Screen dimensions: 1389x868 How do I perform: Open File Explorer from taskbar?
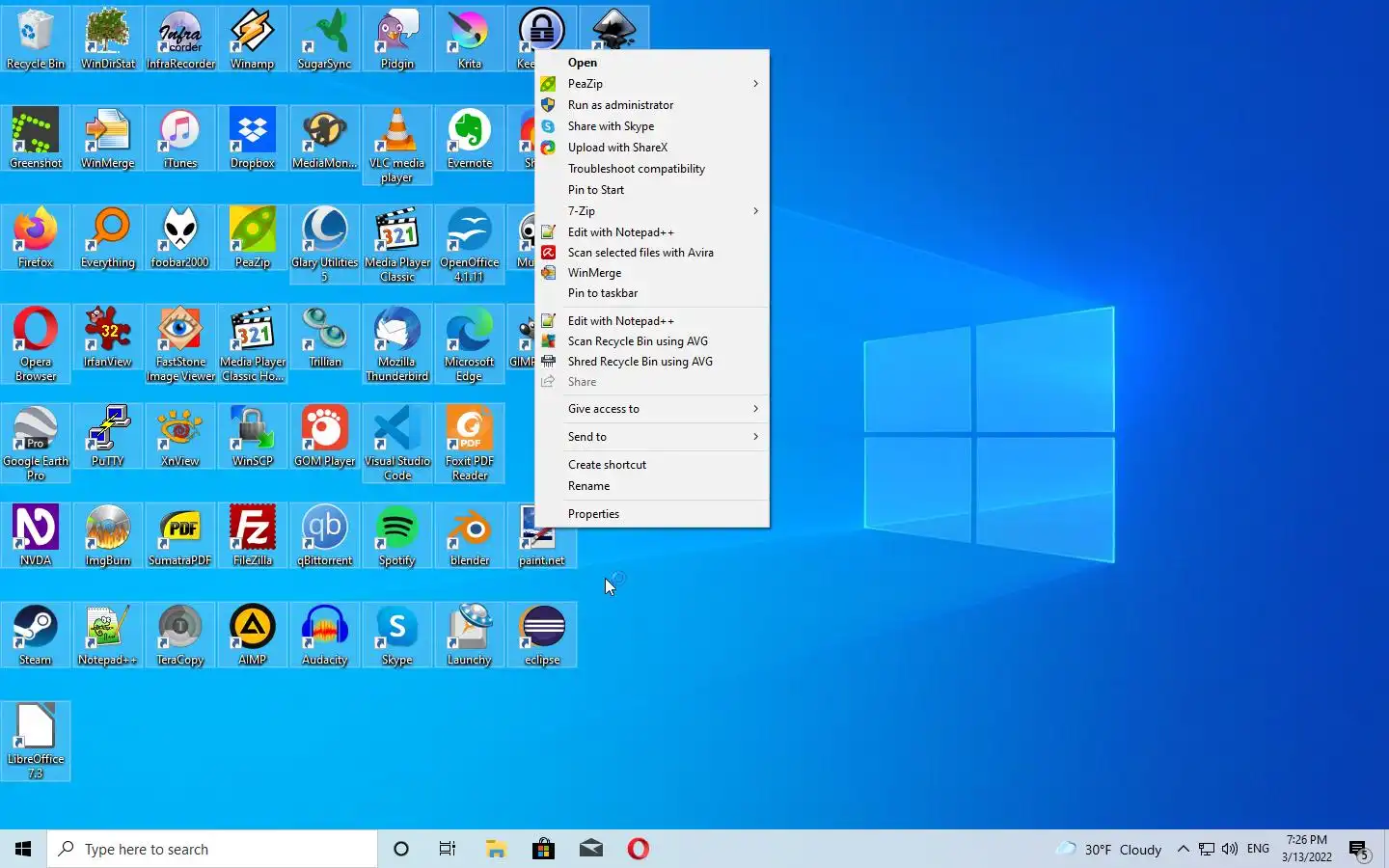click(x=496, y=849)
